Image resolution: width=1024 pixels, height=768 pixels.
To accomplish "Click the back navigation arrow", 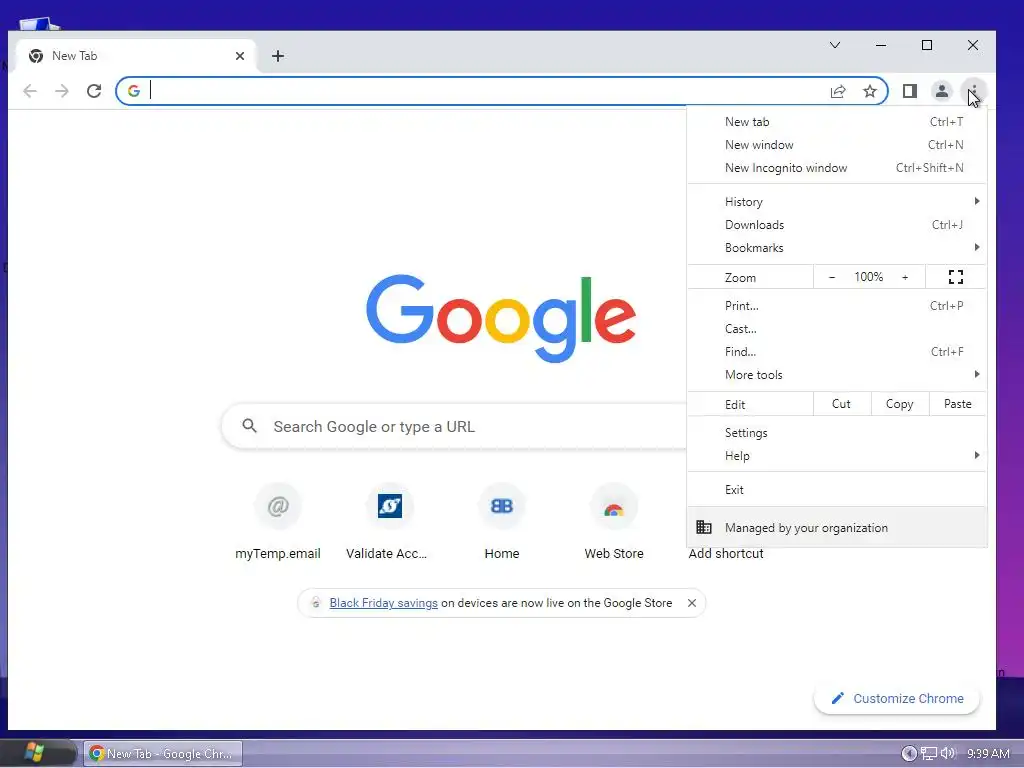I will coord(29,91).
